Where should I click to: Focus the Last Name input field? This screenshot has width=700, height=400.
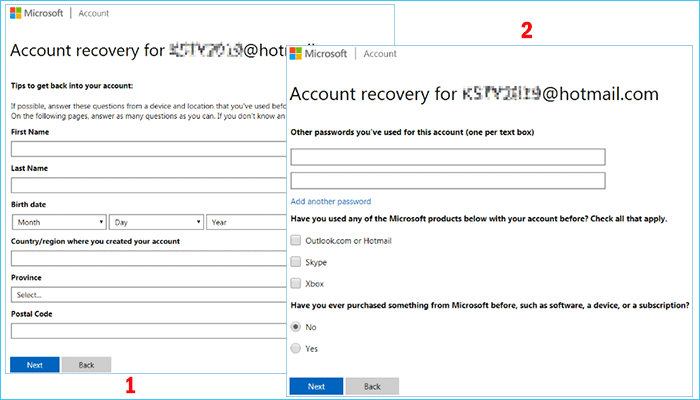(149, 185)
